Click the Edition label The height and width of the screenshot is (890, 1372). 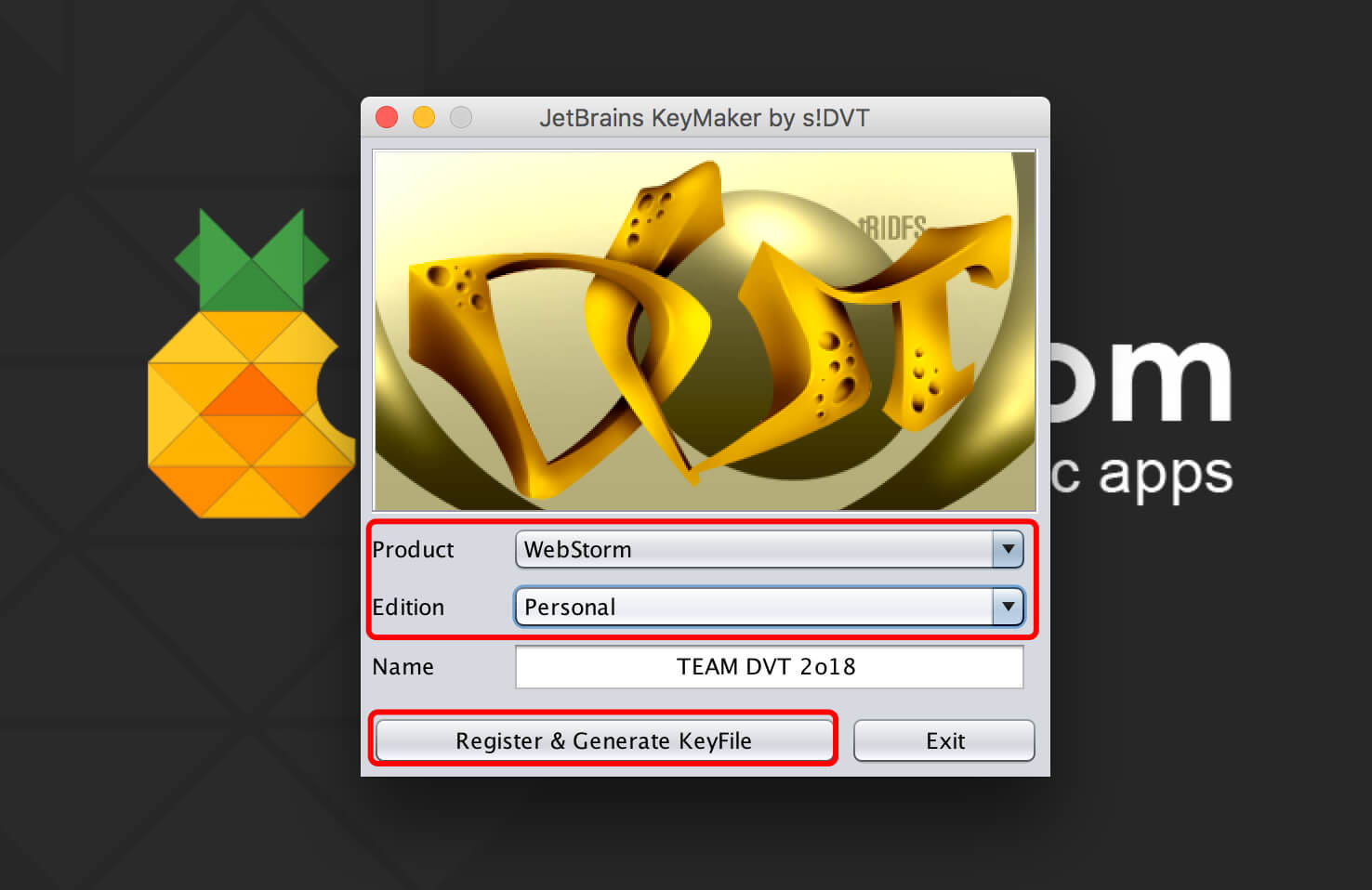click(x=408, y=607)
